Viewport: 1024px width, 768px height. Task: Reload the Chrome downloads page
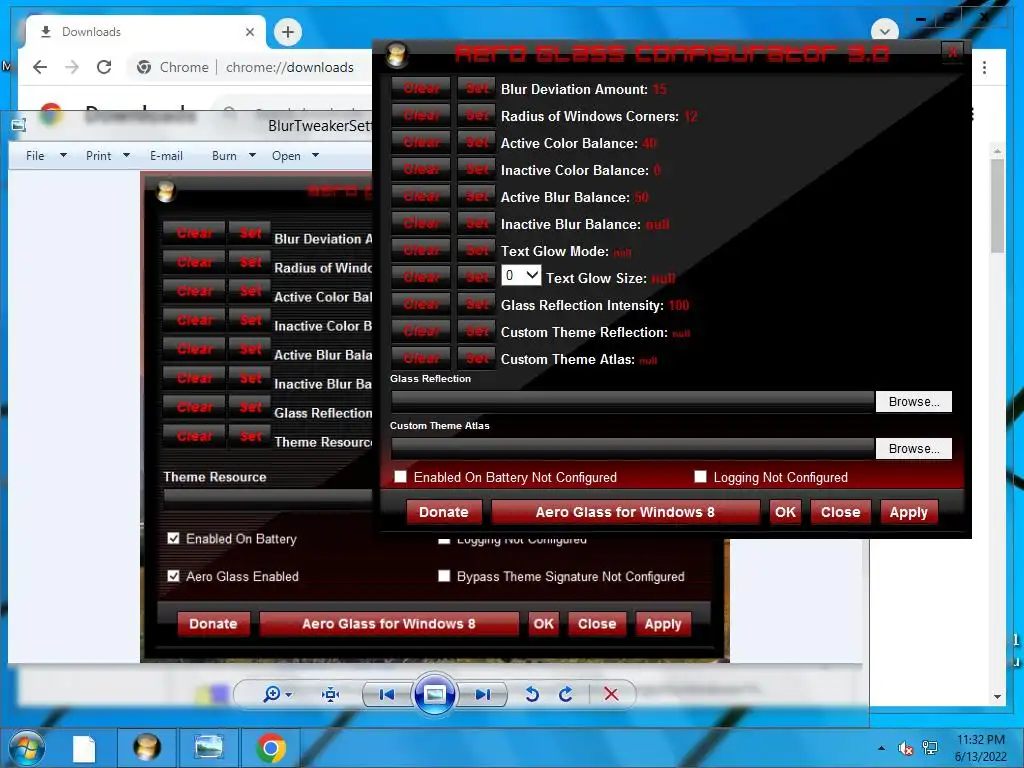point(104,67)
